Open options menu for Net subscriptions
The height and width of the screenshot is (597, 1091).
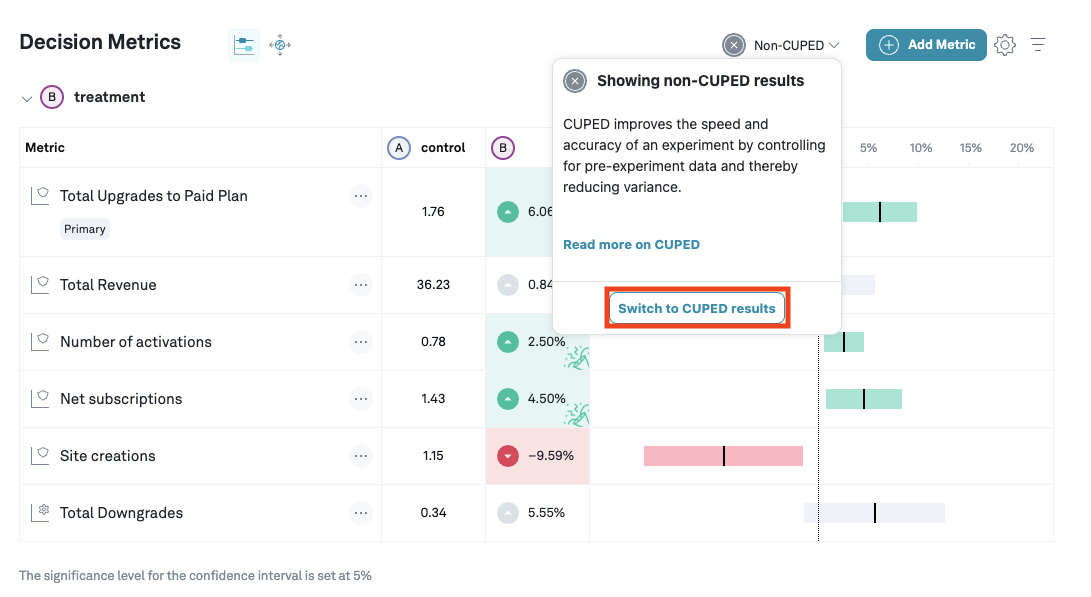coord(360,399)
